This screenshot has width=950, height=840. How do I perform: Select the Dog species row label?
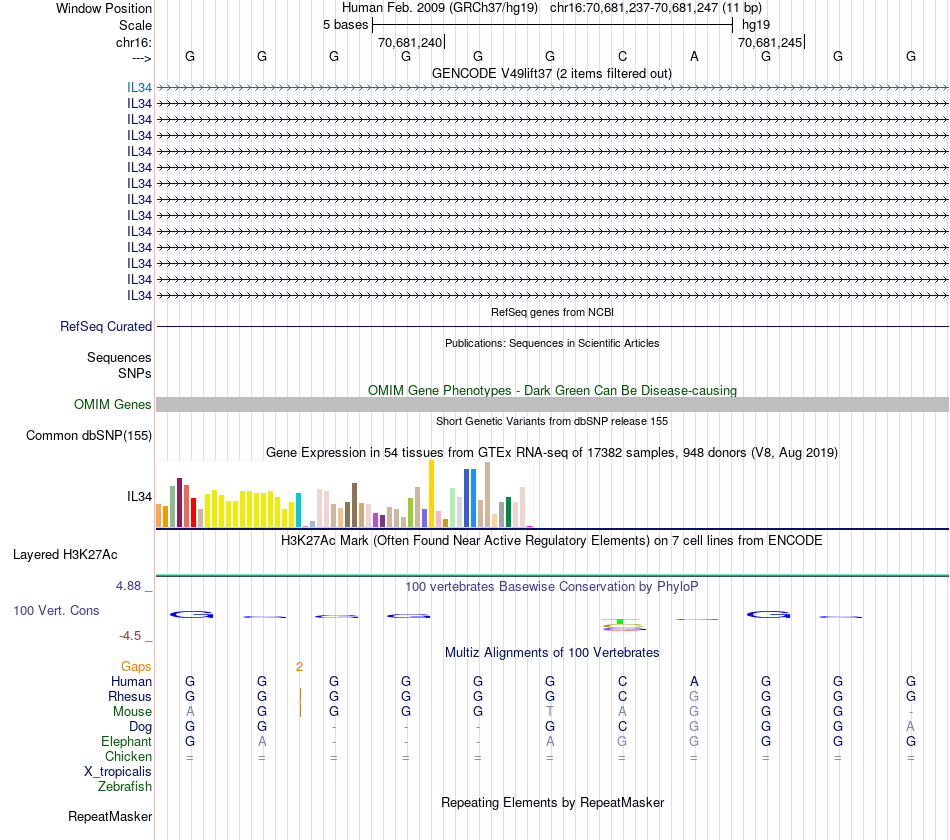tap(140, 726)
